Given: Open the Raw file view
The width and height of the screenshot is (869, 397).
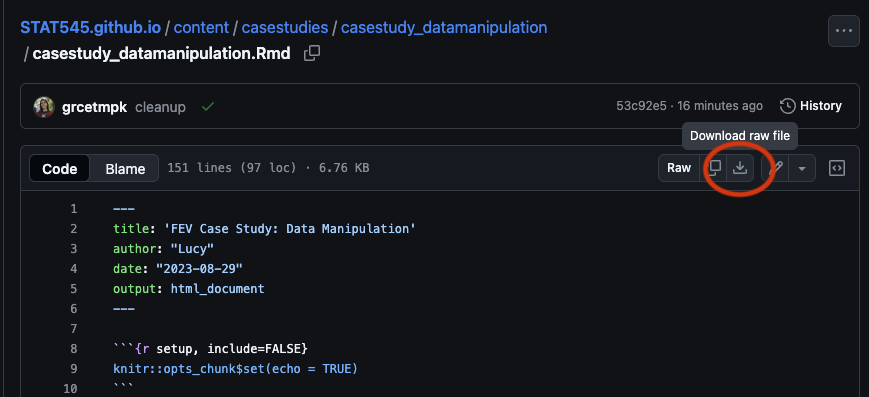Looking at the screenshot, I should 679,168.
